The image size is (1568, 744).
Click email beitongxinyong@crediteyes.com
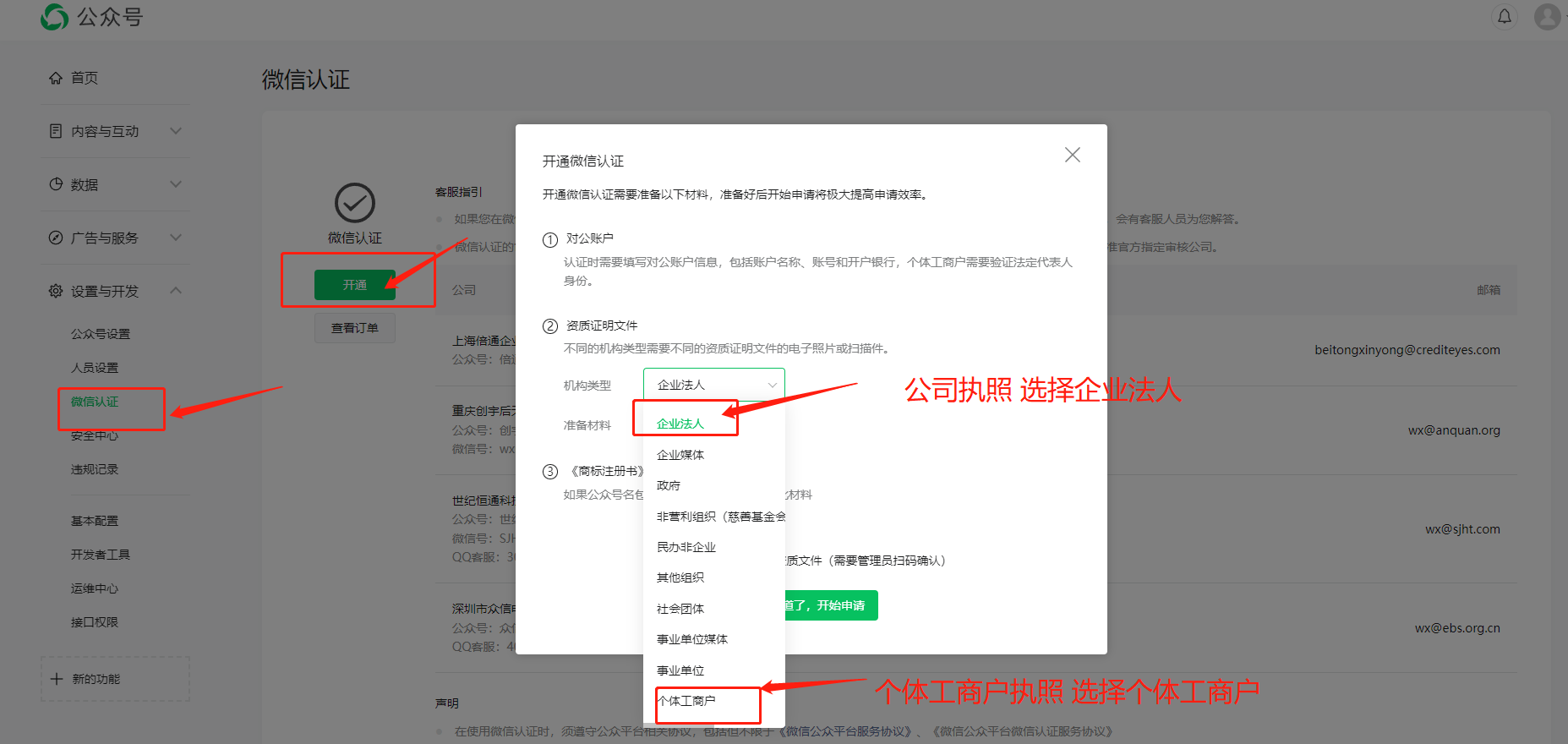click(1407, 350)
